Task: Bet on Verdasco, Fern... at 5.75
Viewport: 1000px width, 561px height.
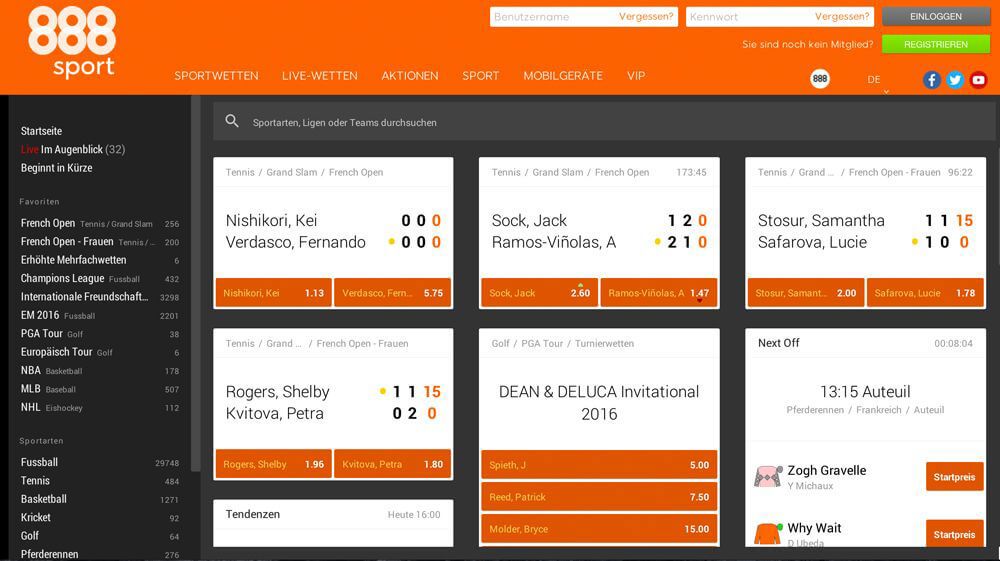Action: (392, 293)
